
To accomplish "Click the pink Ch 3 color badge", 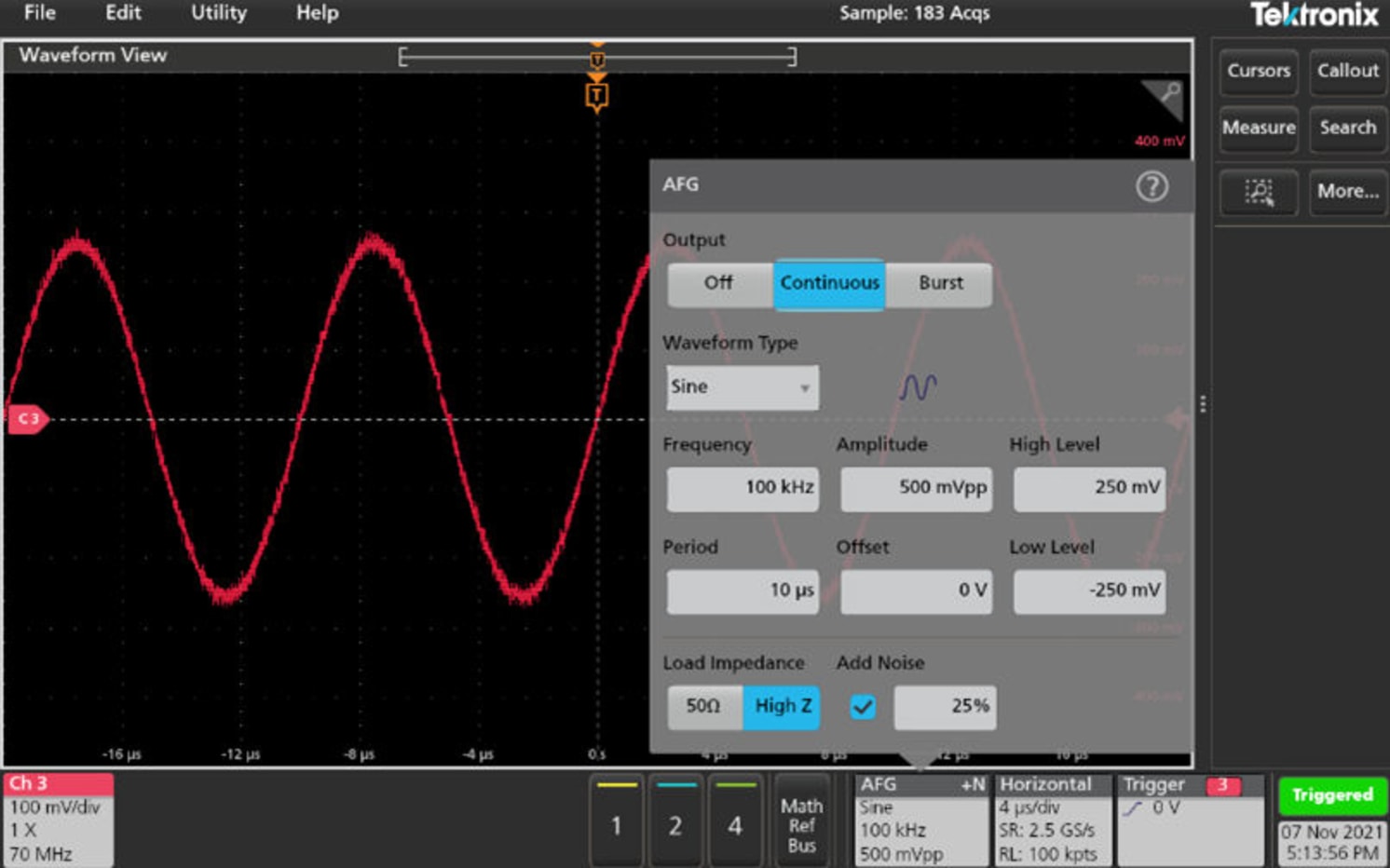I will (x=56, y=783).
